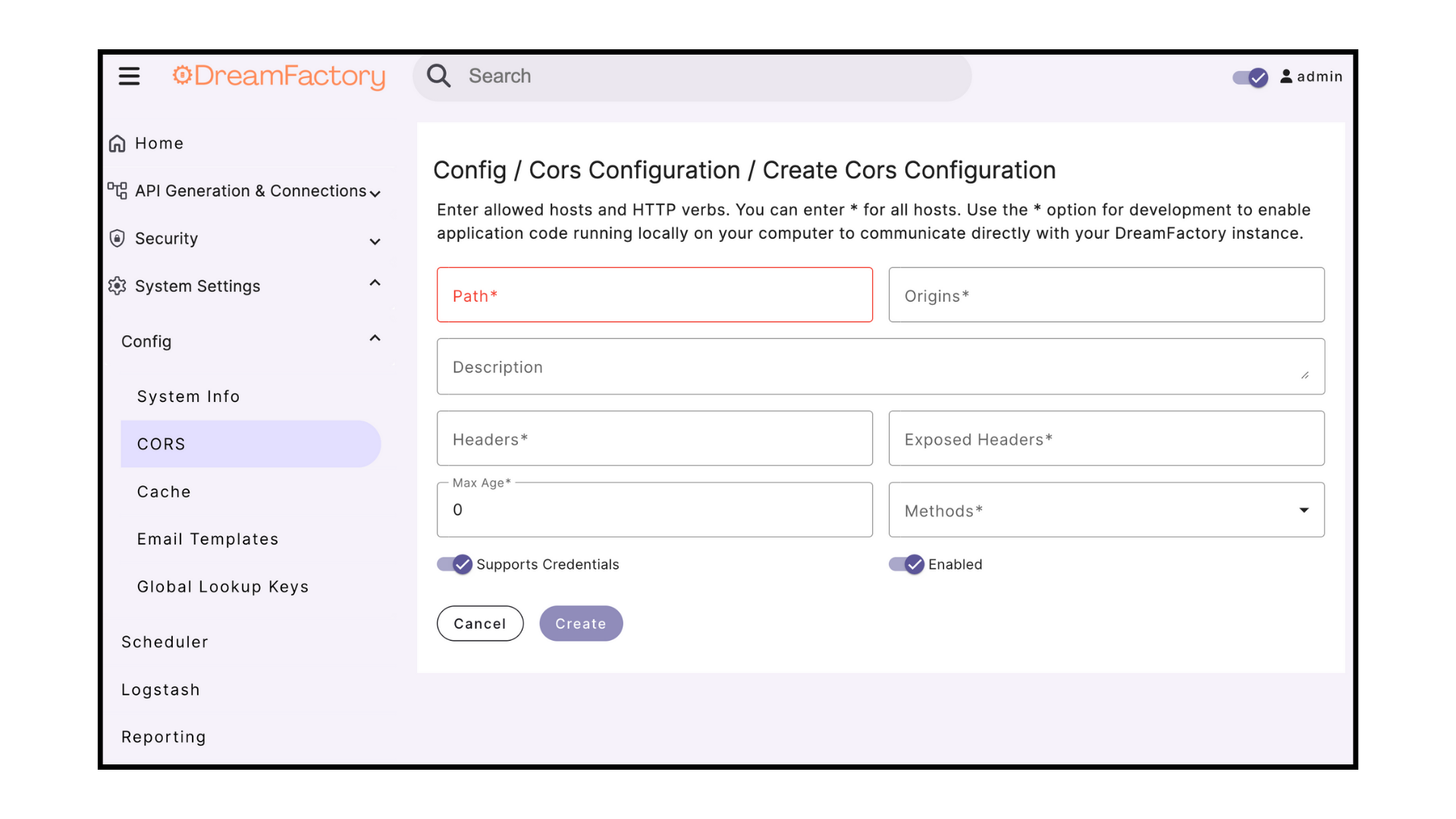Image resolution: width=1456 pixels, height=819 pixels.
Task: Collapse the Config submenu
Action: click(x=375, y=339)
